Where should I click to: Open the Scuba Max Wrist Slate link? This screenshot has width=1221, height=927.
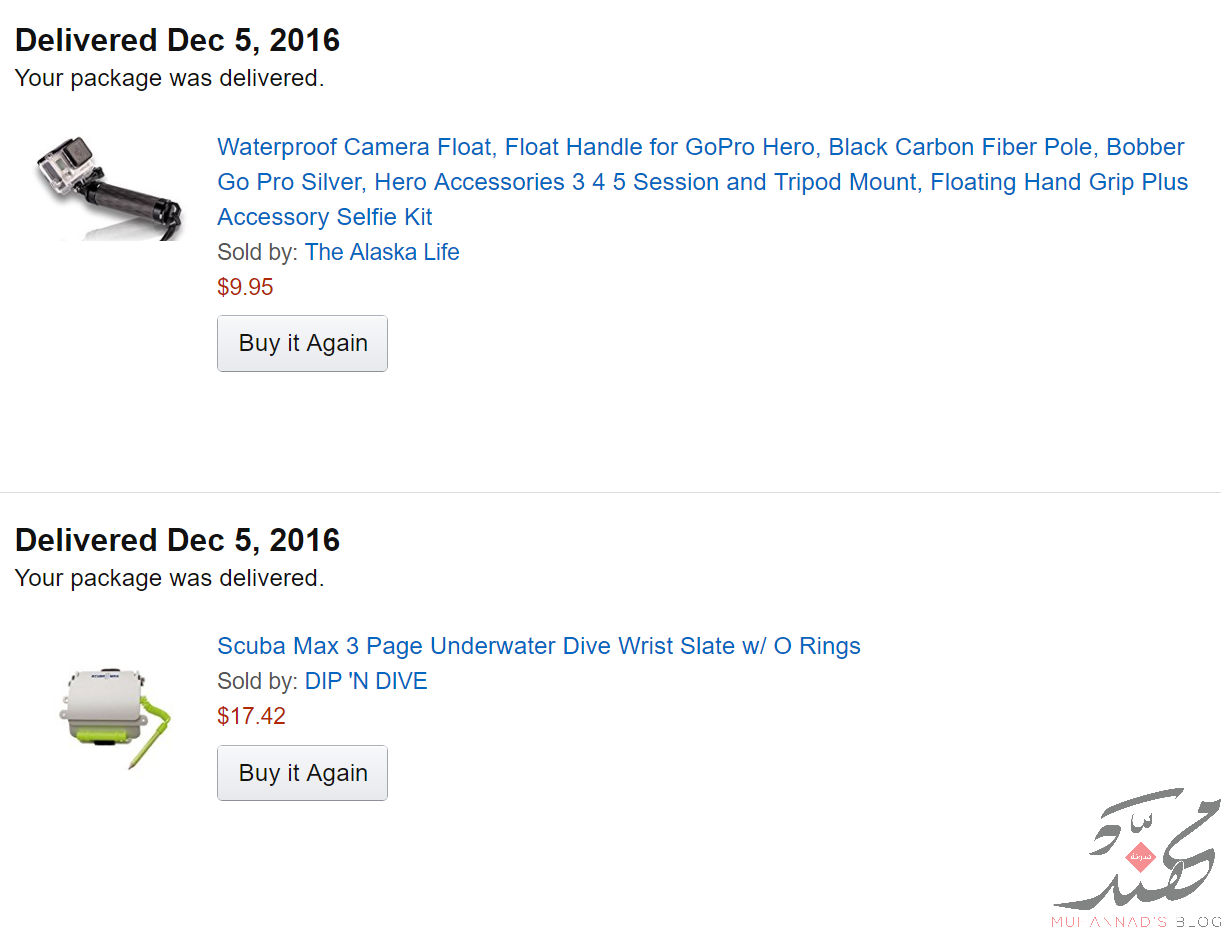539,646
